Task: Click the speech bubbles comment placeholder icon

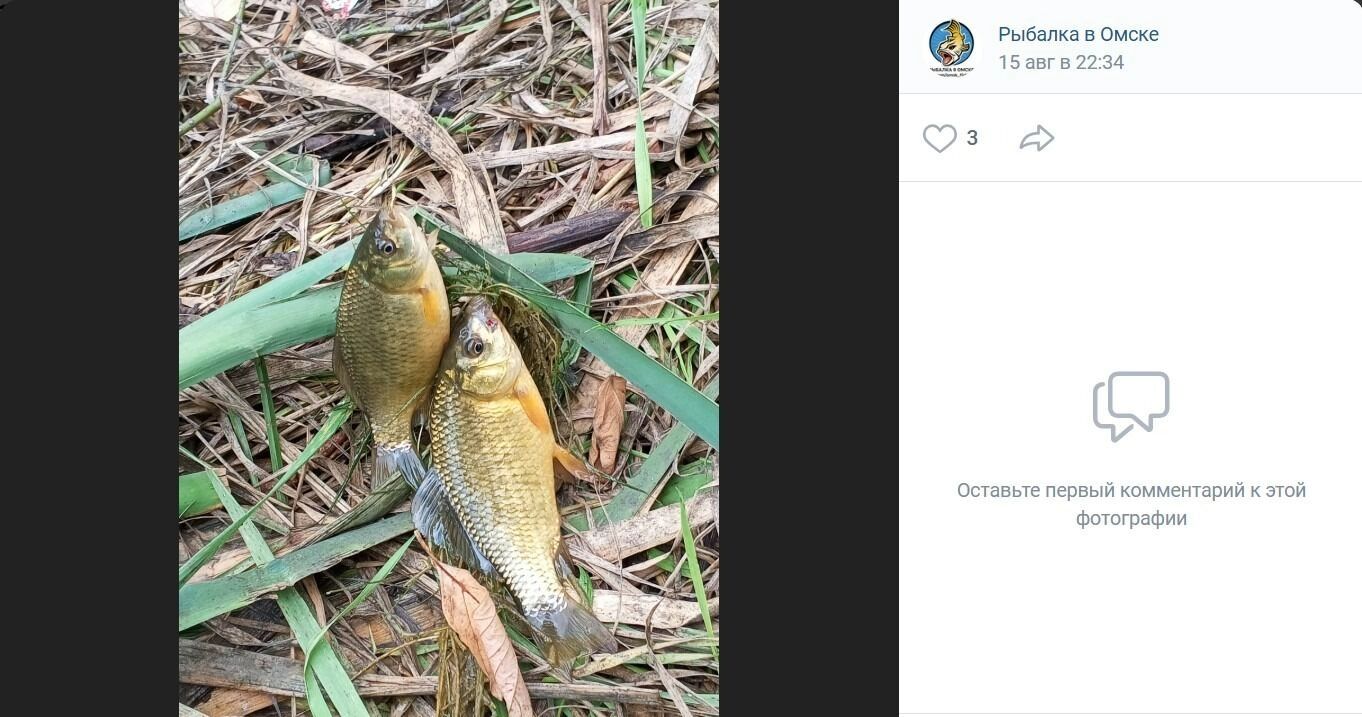Action: click(x=1131, y=406)
